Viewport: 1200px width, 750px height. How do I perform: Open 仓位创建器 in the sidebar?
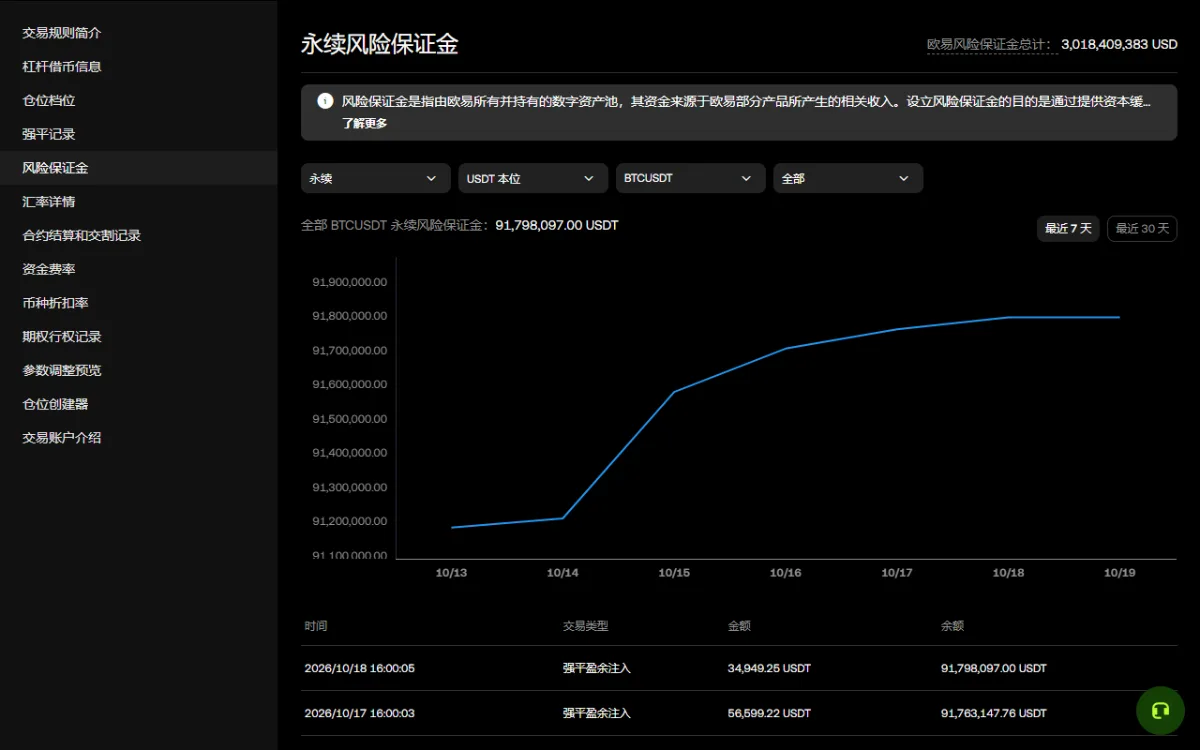click(x=55, y=404)
